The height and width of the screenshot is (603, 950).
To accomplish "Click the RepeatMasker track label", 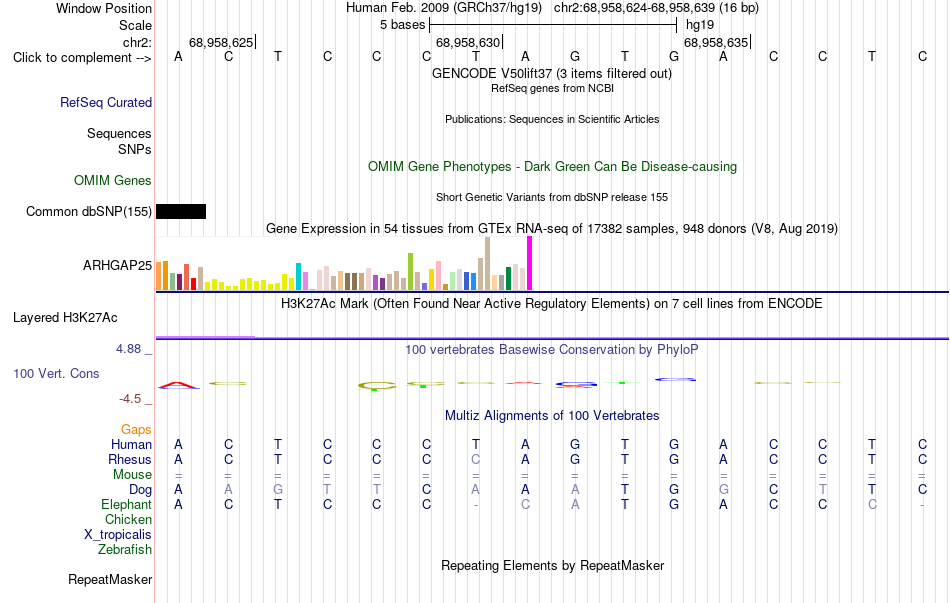I will 110,579.
